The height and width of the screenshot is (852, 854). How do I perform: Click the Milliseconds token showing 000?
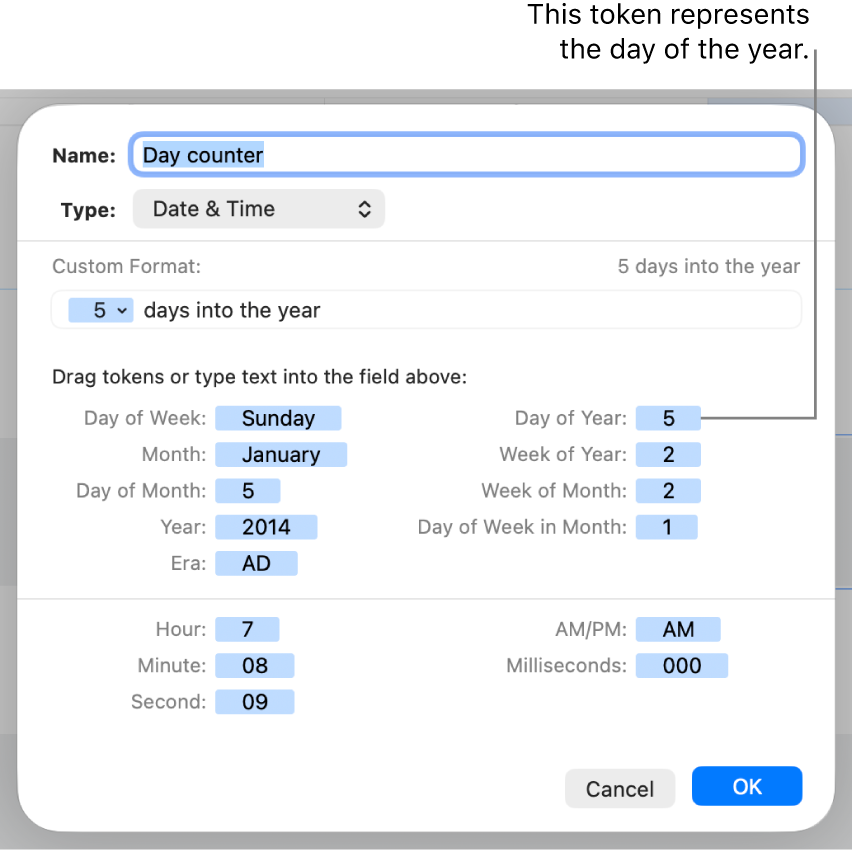pos(682,665)
